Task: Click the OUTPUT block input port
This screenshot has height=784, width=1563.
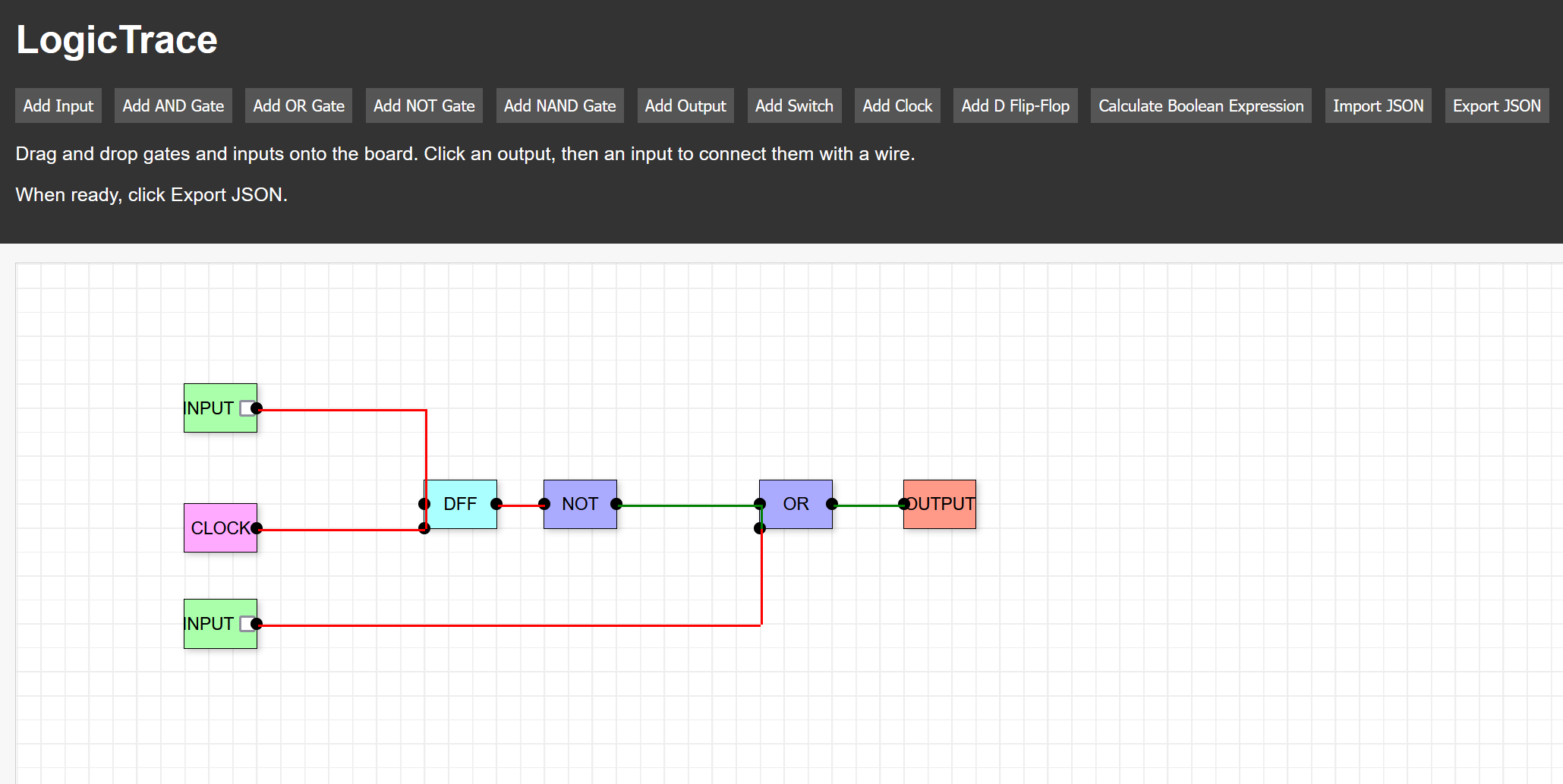Action: [x=904, y=504]
